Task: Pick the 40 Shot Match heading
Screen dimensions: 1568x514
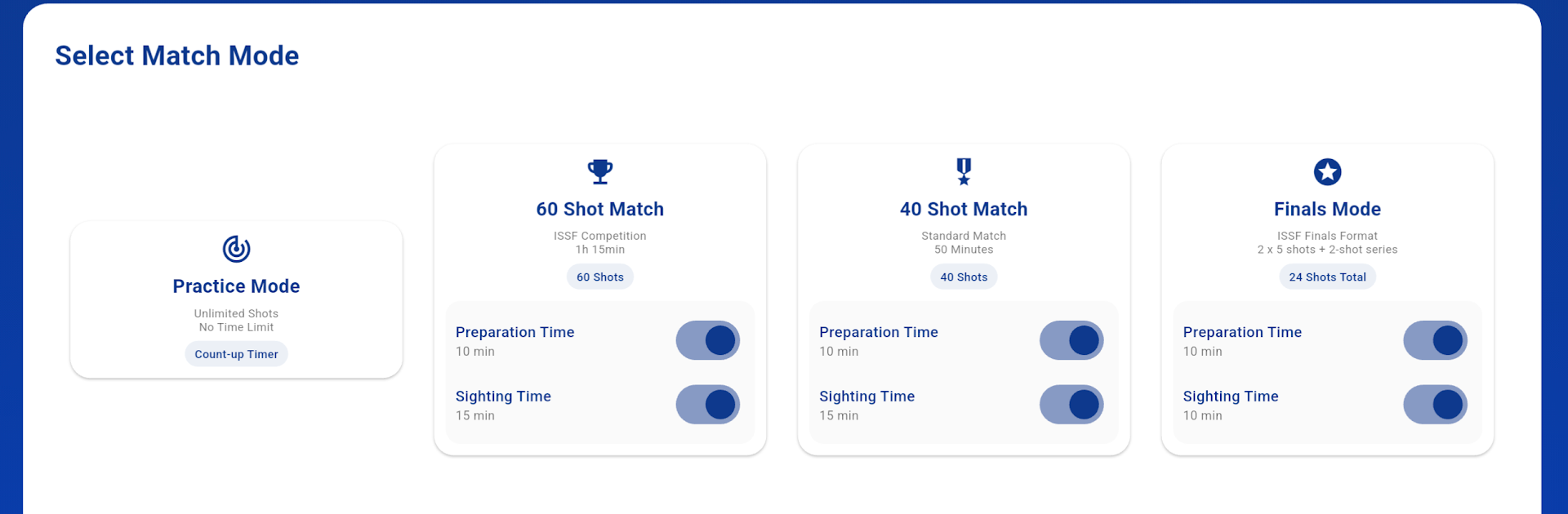Action: pos(964,210)
